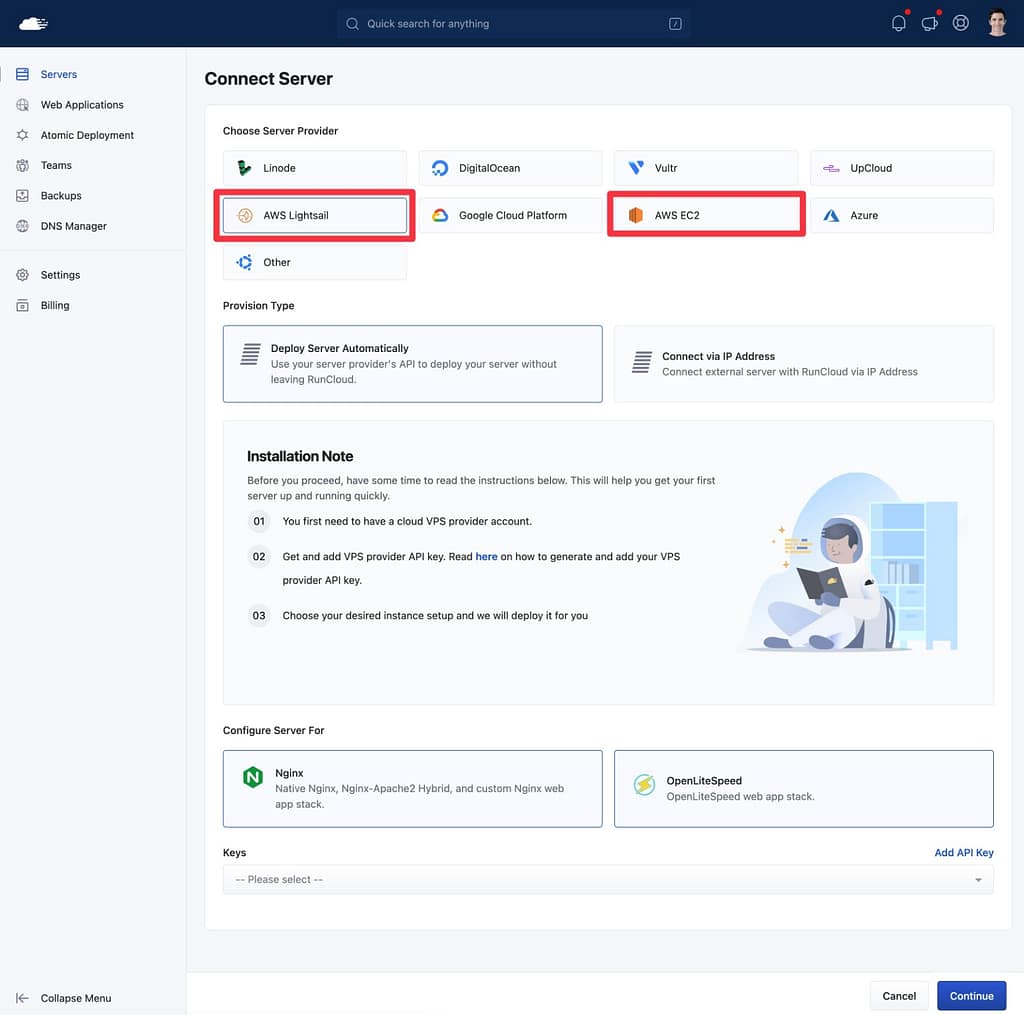Screen dimensions: 1024x1015
Task: Click the Nginx logo icon
Action: pos(251,778)
